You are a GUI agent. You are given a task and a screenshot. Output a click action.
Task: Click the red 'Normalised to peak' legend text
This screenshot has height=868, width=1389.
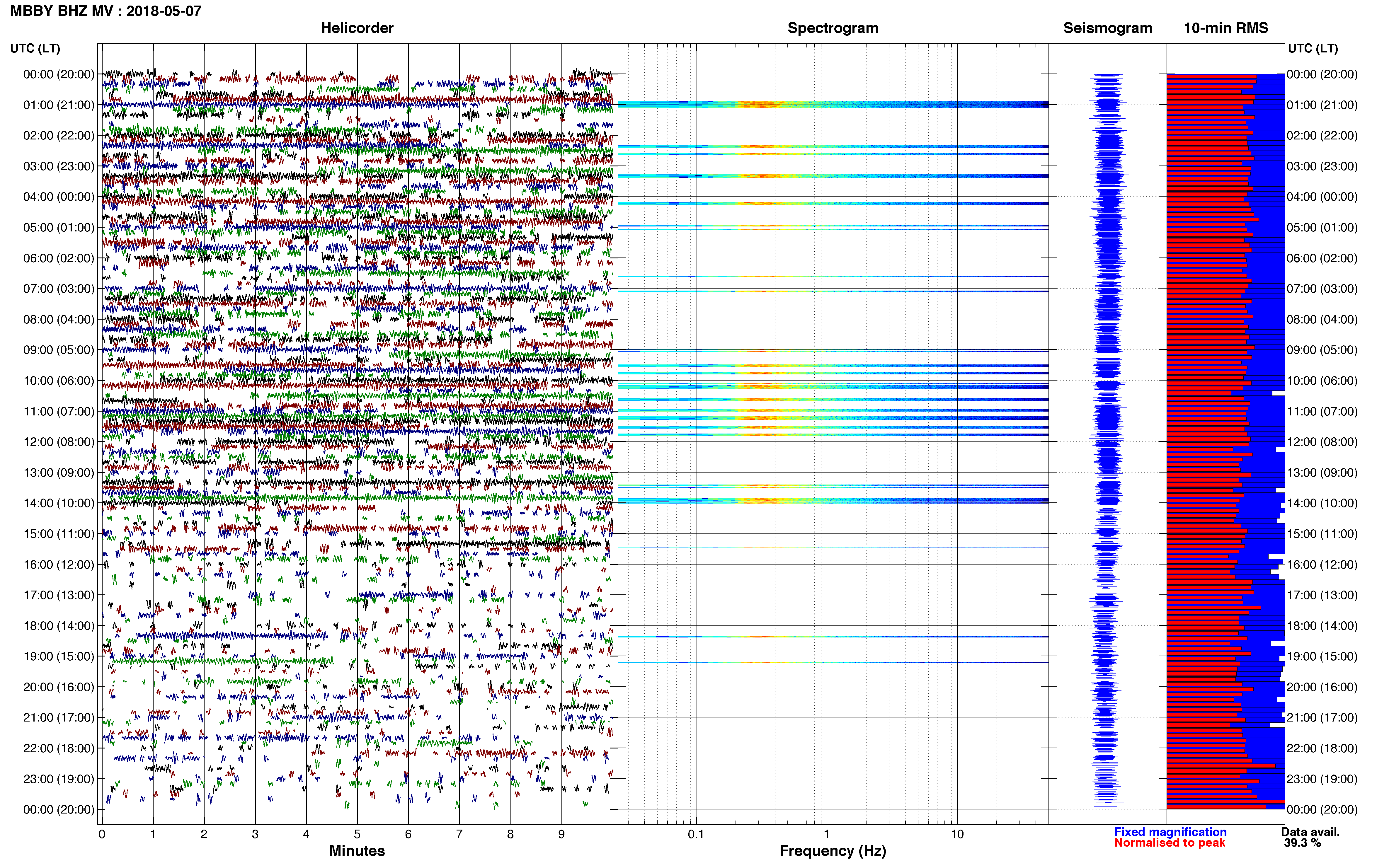point(1170,843)
